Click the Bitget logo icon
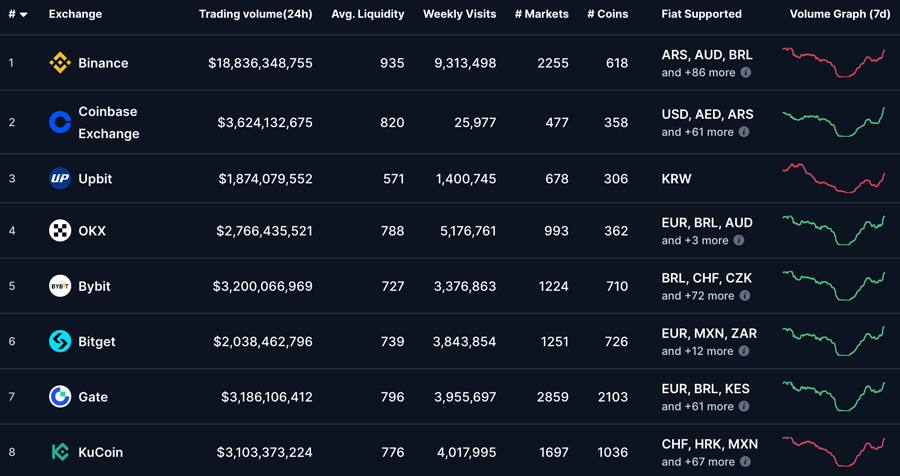 tap(60, 342)
